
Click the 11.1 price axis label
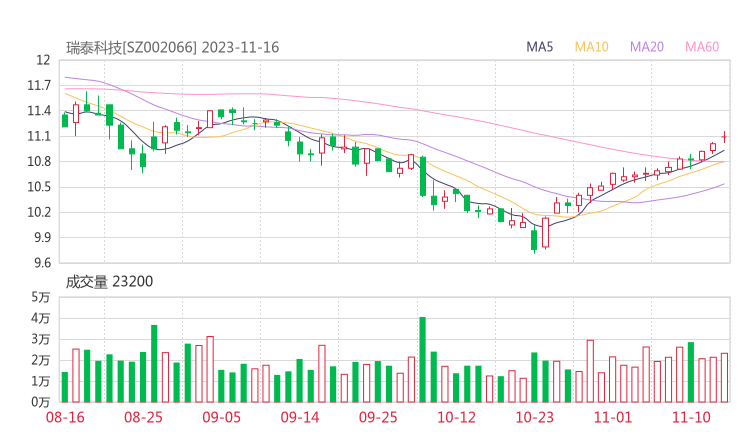click(39, 136)
